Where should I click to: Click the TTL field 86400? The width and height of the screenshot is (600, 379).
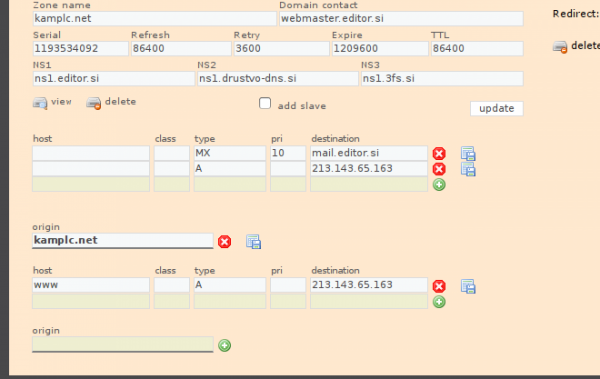click(x=477, y=49)
